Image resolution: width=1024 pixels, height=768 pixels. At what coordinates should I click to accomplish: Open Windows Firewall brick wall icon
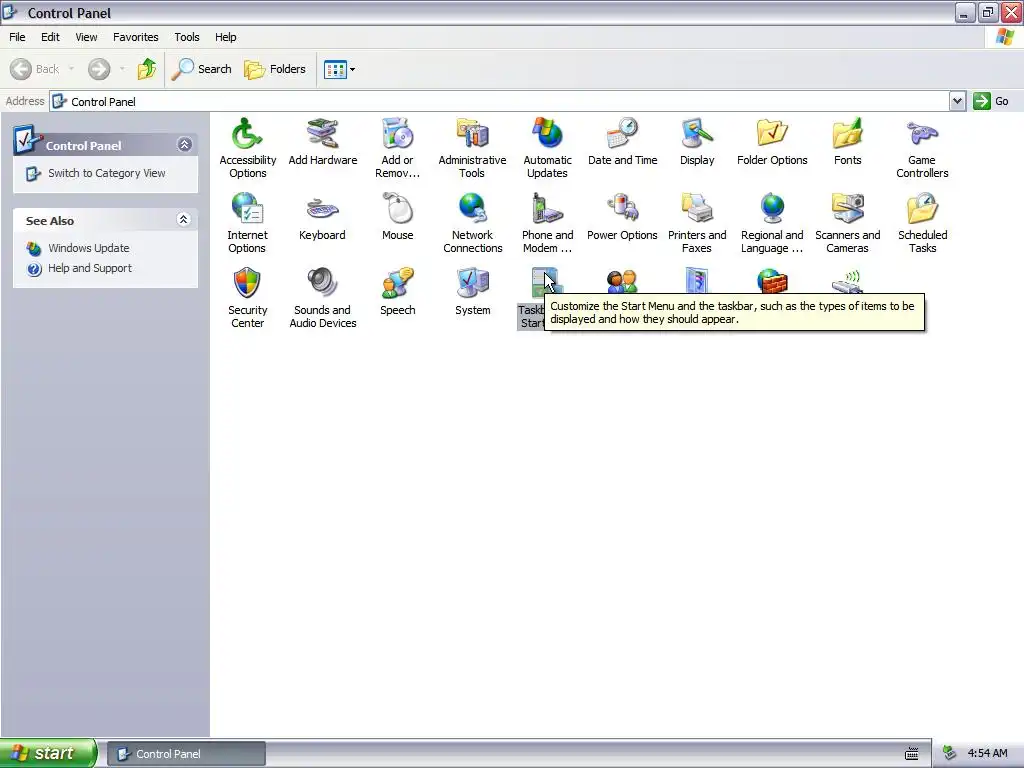tap(772, 281)
